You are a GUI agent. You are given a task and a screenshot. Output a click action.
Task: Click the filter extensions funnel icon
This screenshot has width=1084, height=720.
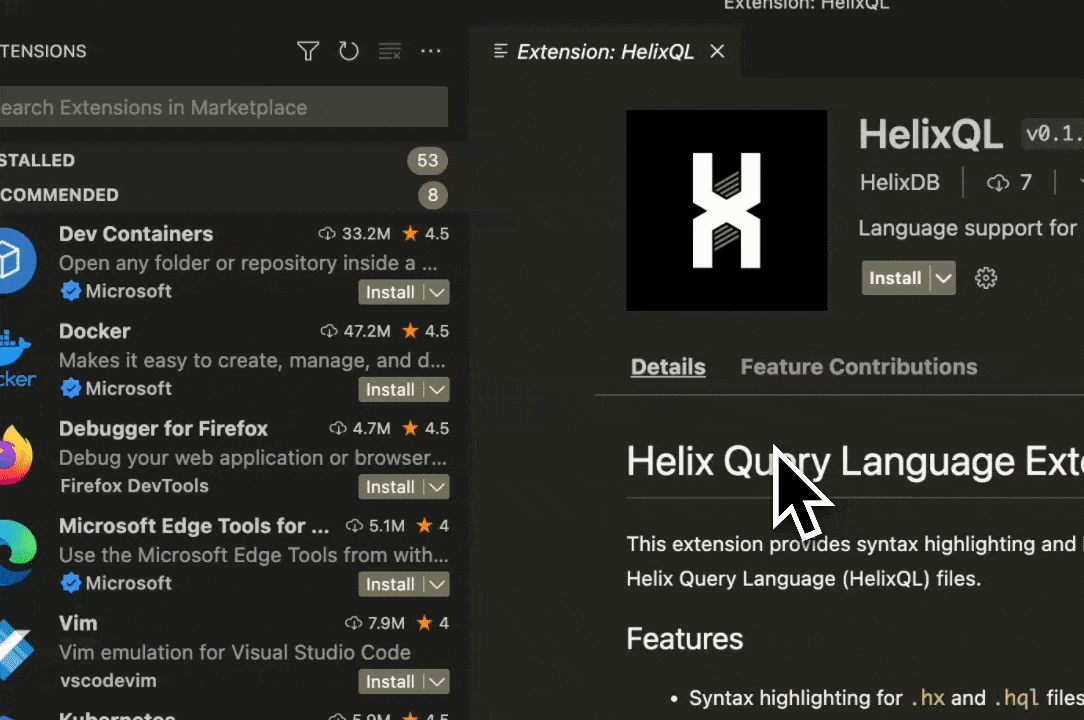(308, 51)
